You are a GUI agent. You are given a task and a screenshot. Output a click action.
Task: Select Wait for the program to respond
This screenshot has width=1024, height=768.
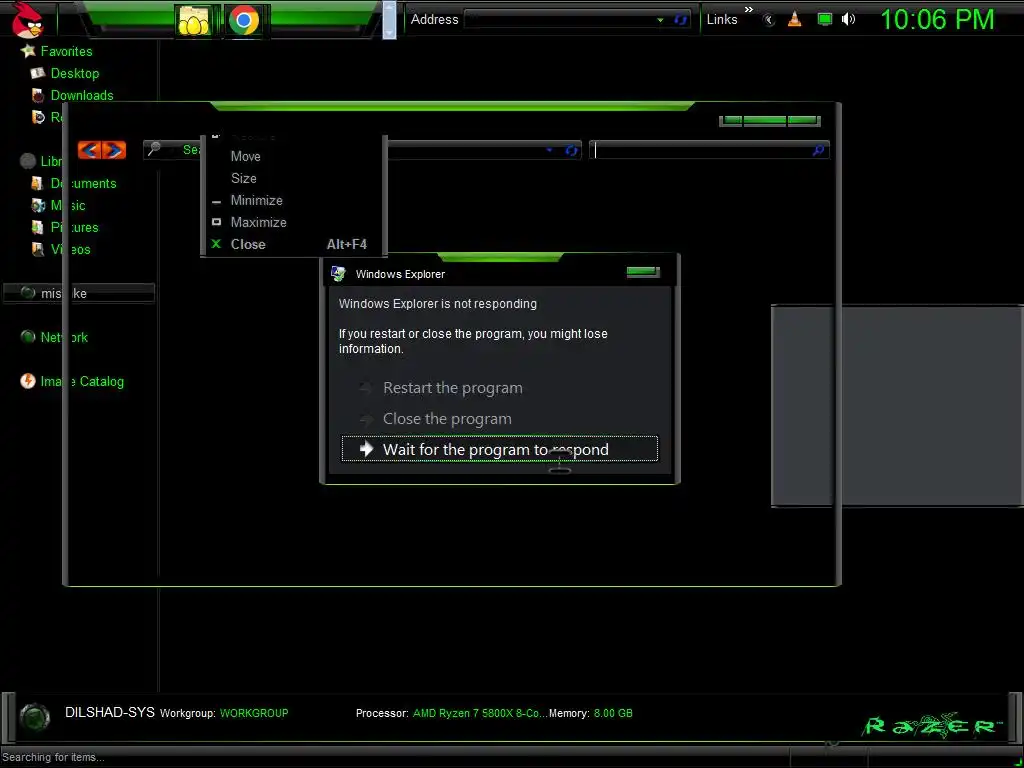click(x=500, y=449)
